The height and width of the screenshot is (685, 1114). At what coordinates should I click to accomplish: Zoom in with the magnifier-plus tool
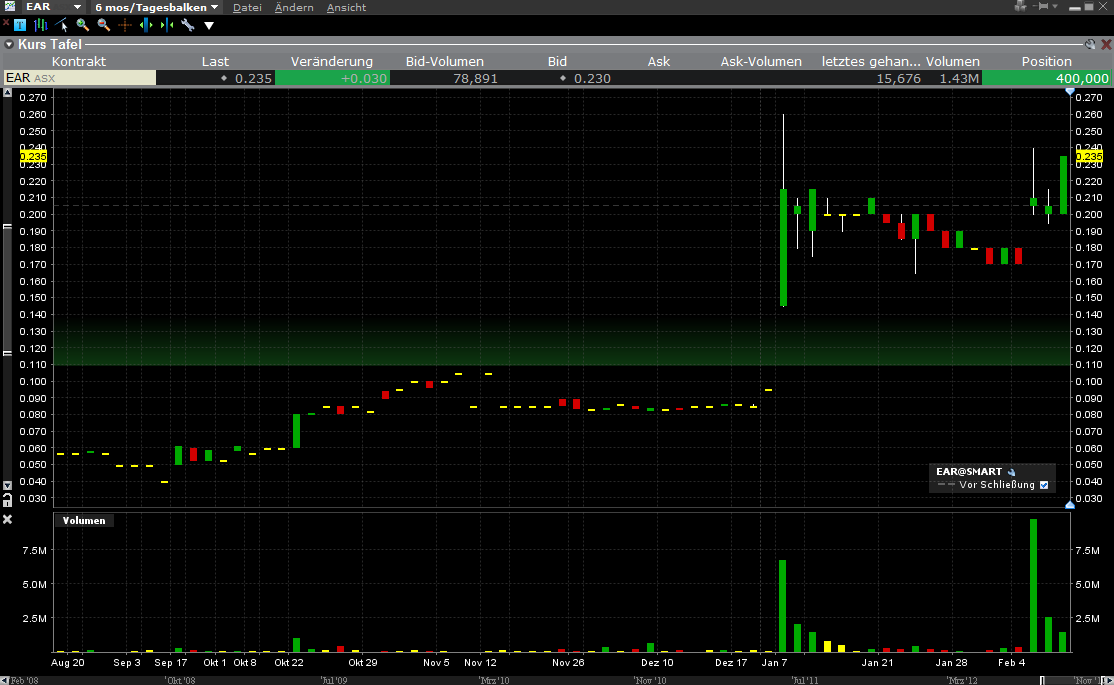pos(82,25)
